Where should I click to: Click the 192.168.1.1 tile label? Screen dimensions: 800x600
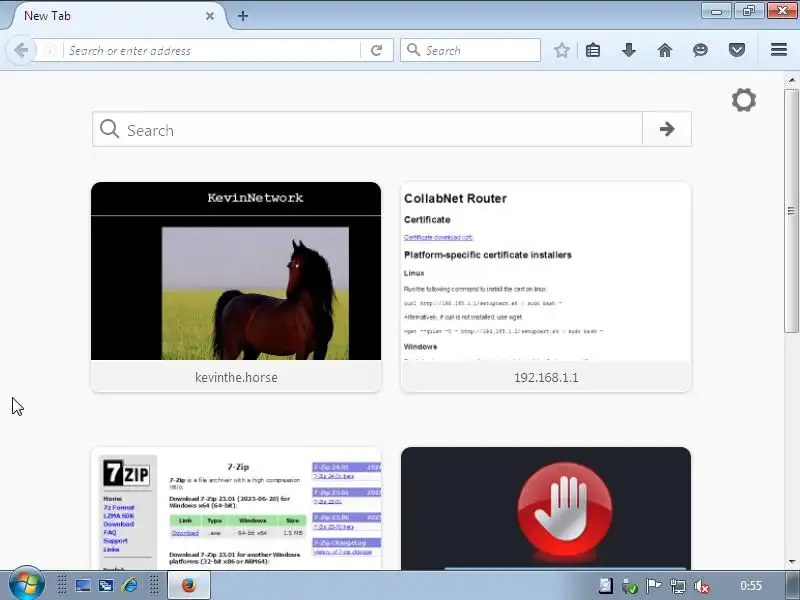(546, 378)
